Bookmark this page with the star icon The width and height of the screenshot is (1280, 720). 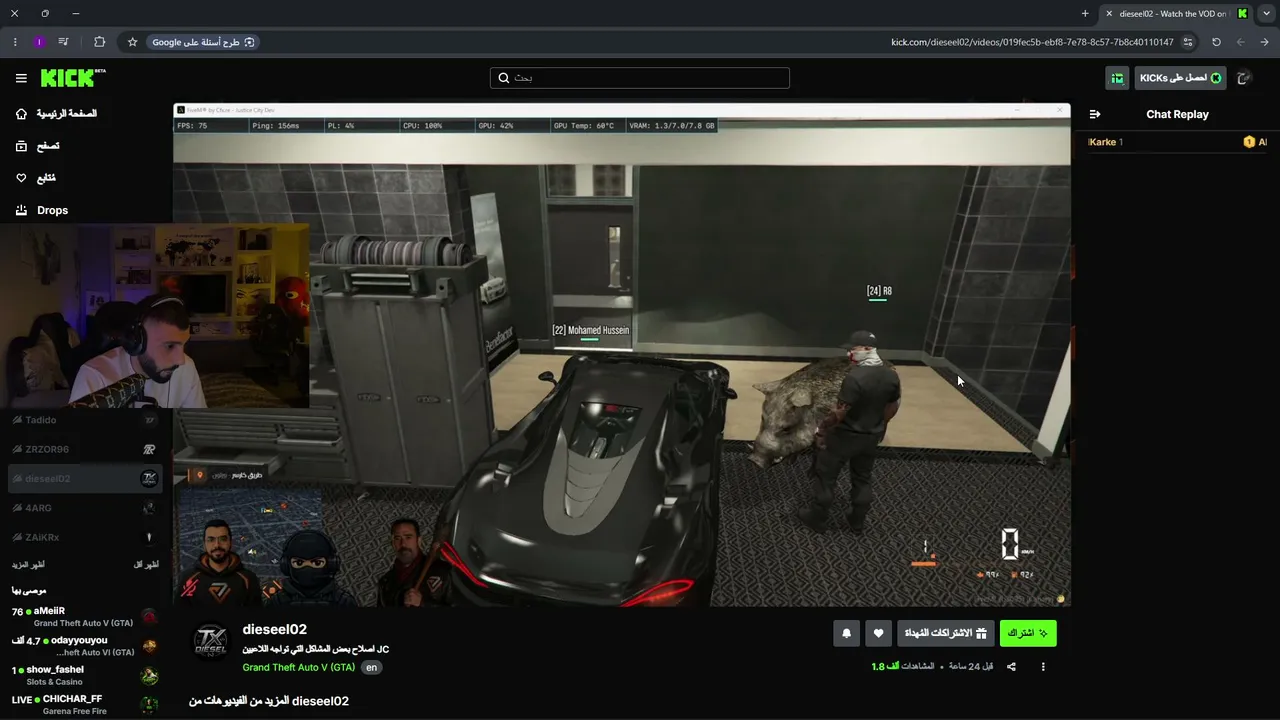(132, 42)
